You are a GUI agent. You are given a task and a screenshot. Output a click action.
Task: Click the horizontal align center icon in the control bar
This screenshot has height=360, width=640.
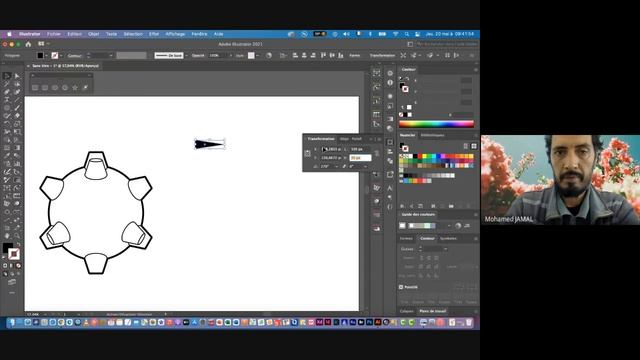tap(304, 56)
